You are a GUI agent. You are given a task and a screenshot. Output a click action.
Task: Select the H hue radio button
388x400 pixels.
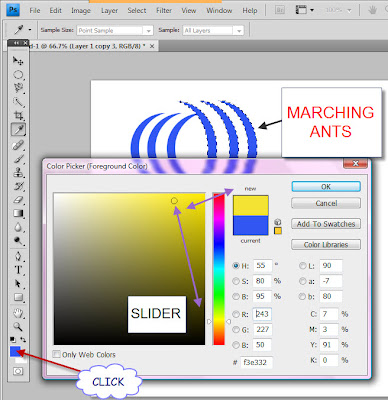236,266
